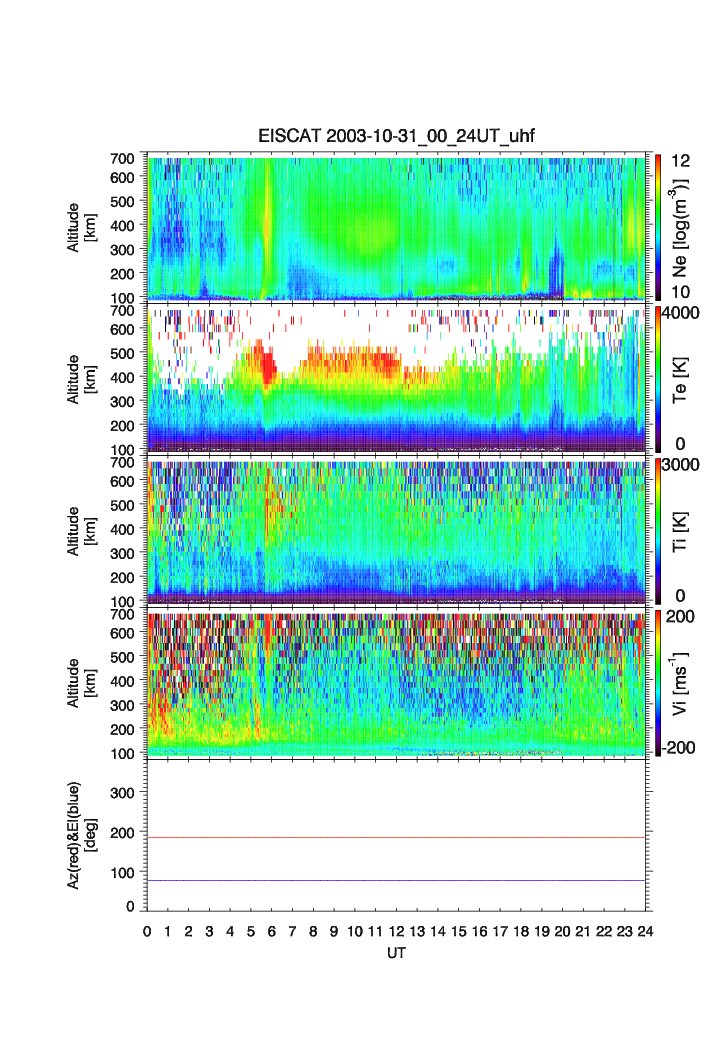This screenshot has width=708, height=1063.
Task: Select the top electron density panel
Action: [396, 226]
